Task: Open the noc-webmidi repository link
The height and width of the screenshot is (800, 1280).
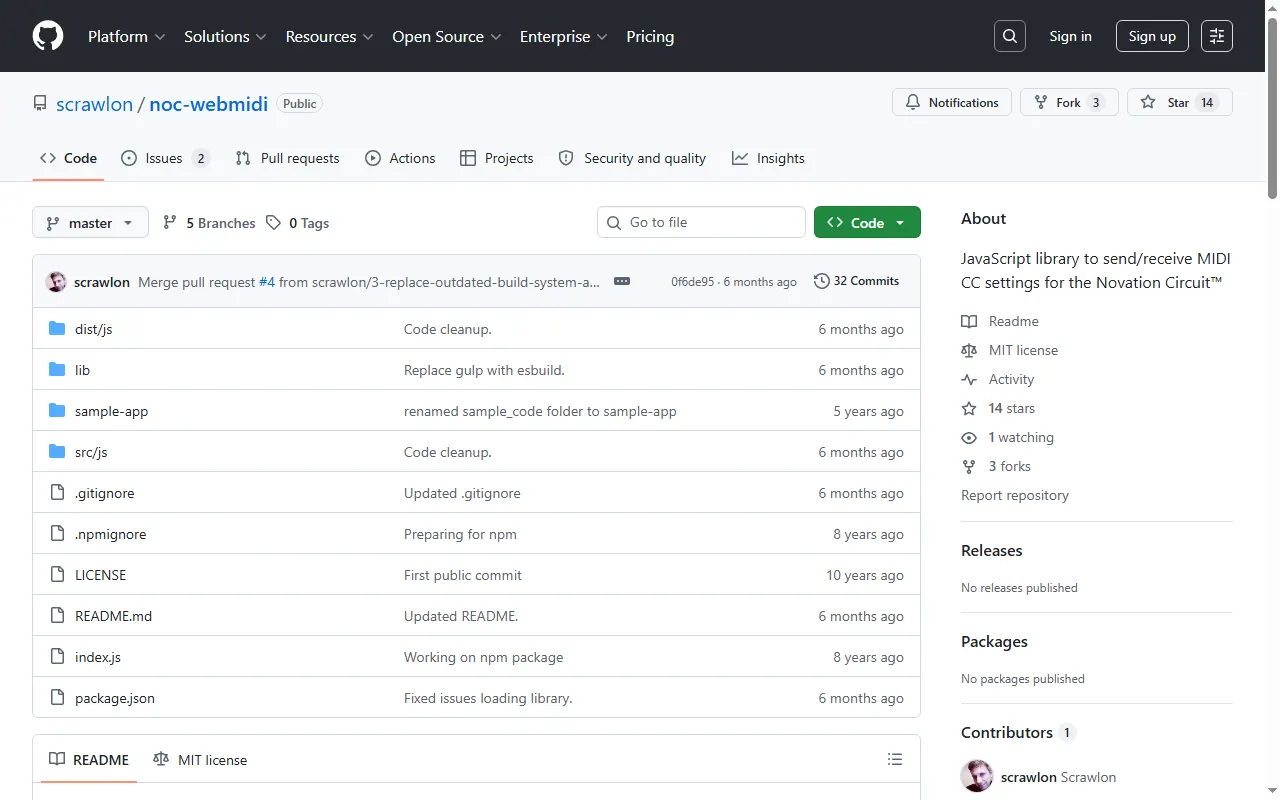Action: (208, 103)
